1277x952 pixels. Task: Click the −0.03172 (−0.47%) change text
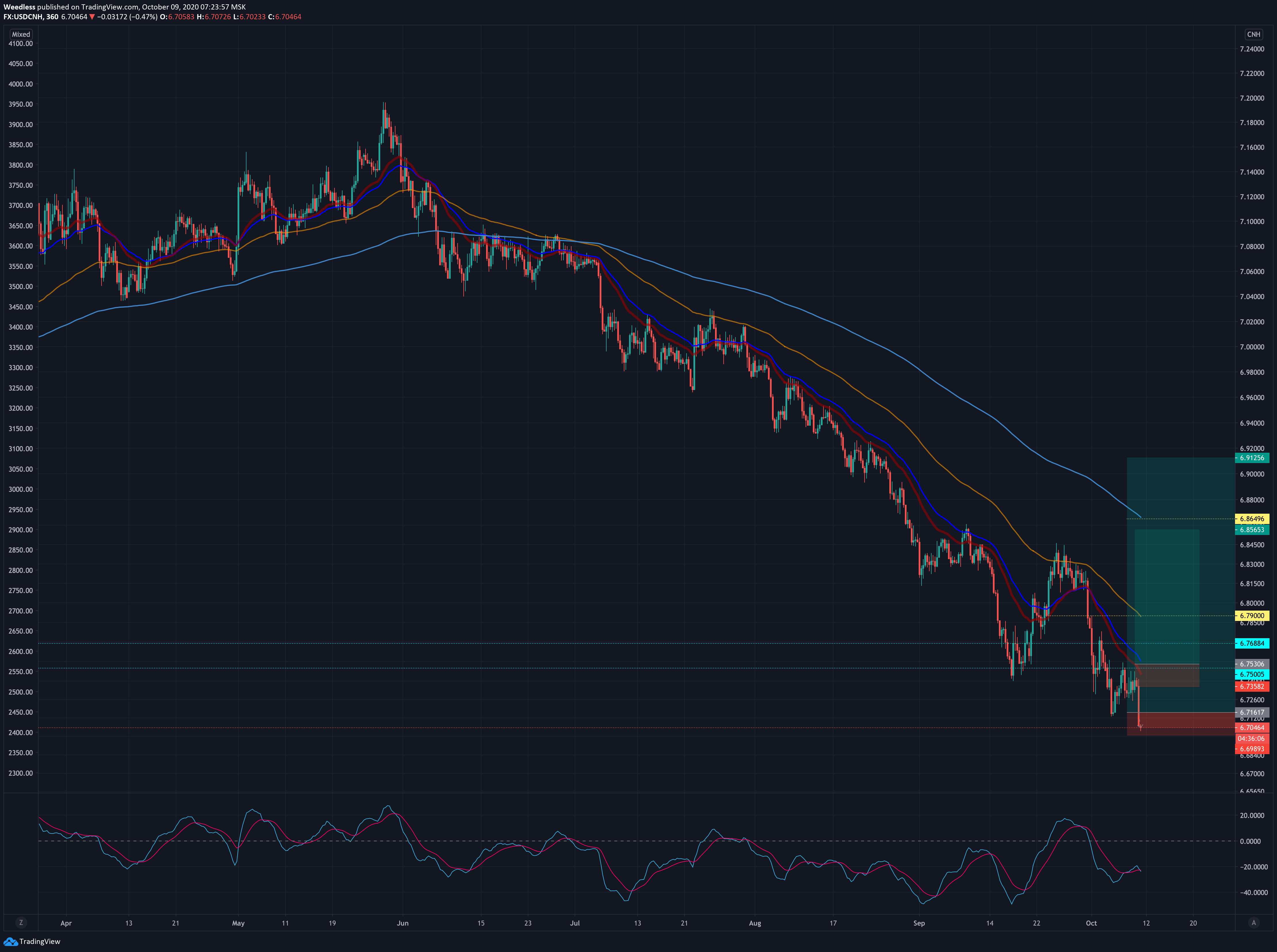127,17
